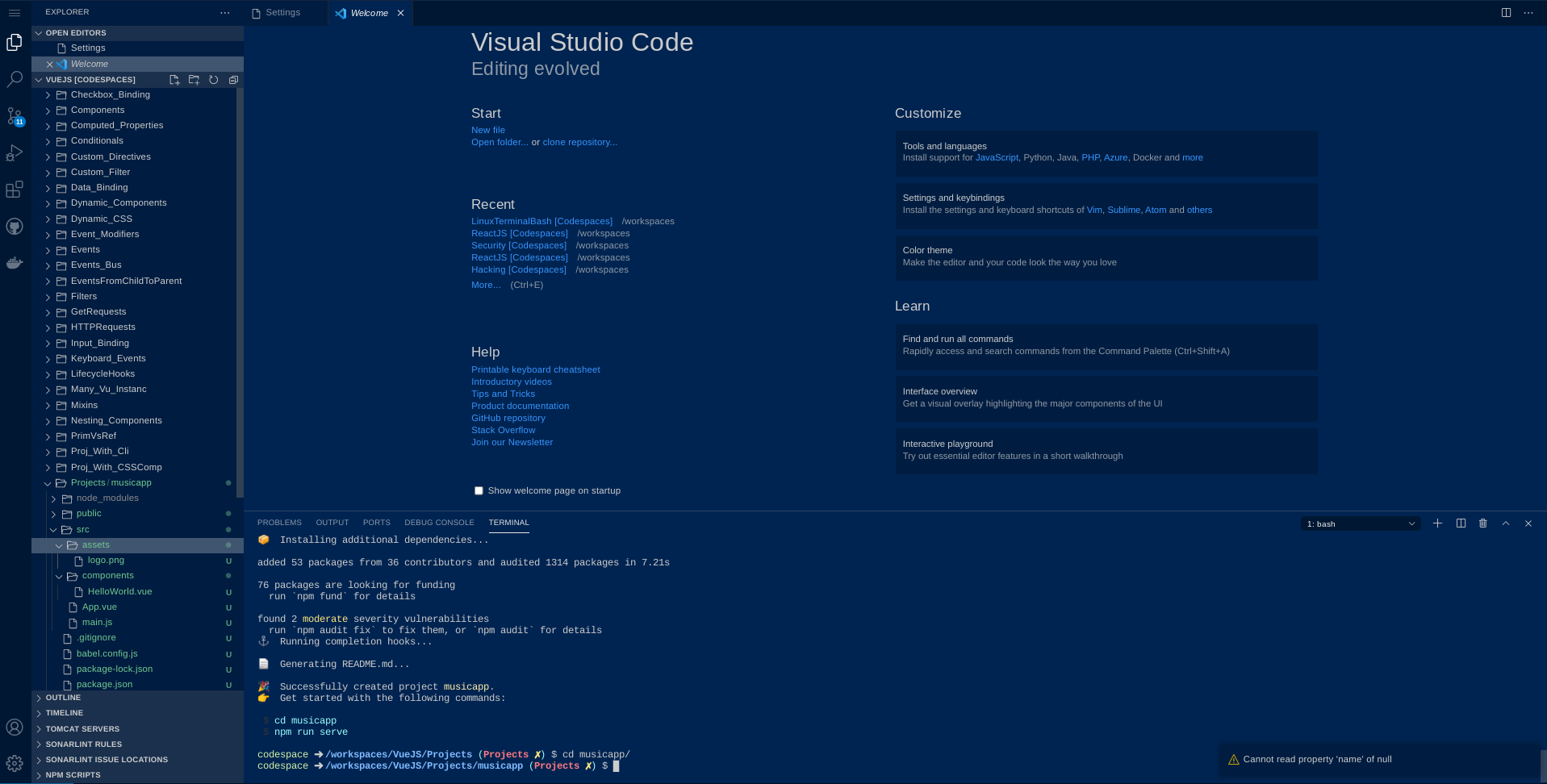Open the 1: bash terminal dropdown
The image size is (1547, 784).
coord(1360,523)
